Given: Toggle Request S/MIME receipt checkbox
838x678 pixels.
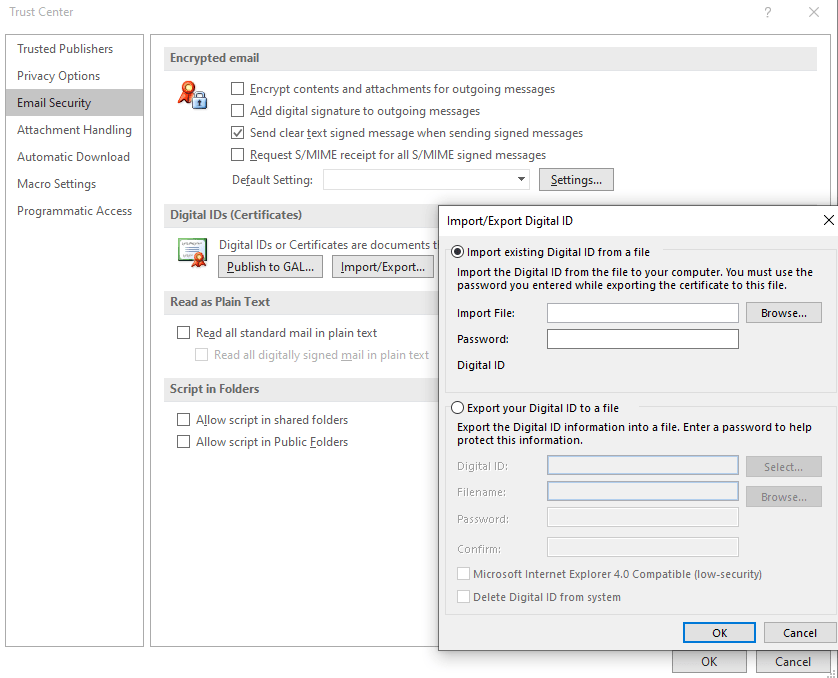Looking at the screenshot, I should tap(238, 155).
